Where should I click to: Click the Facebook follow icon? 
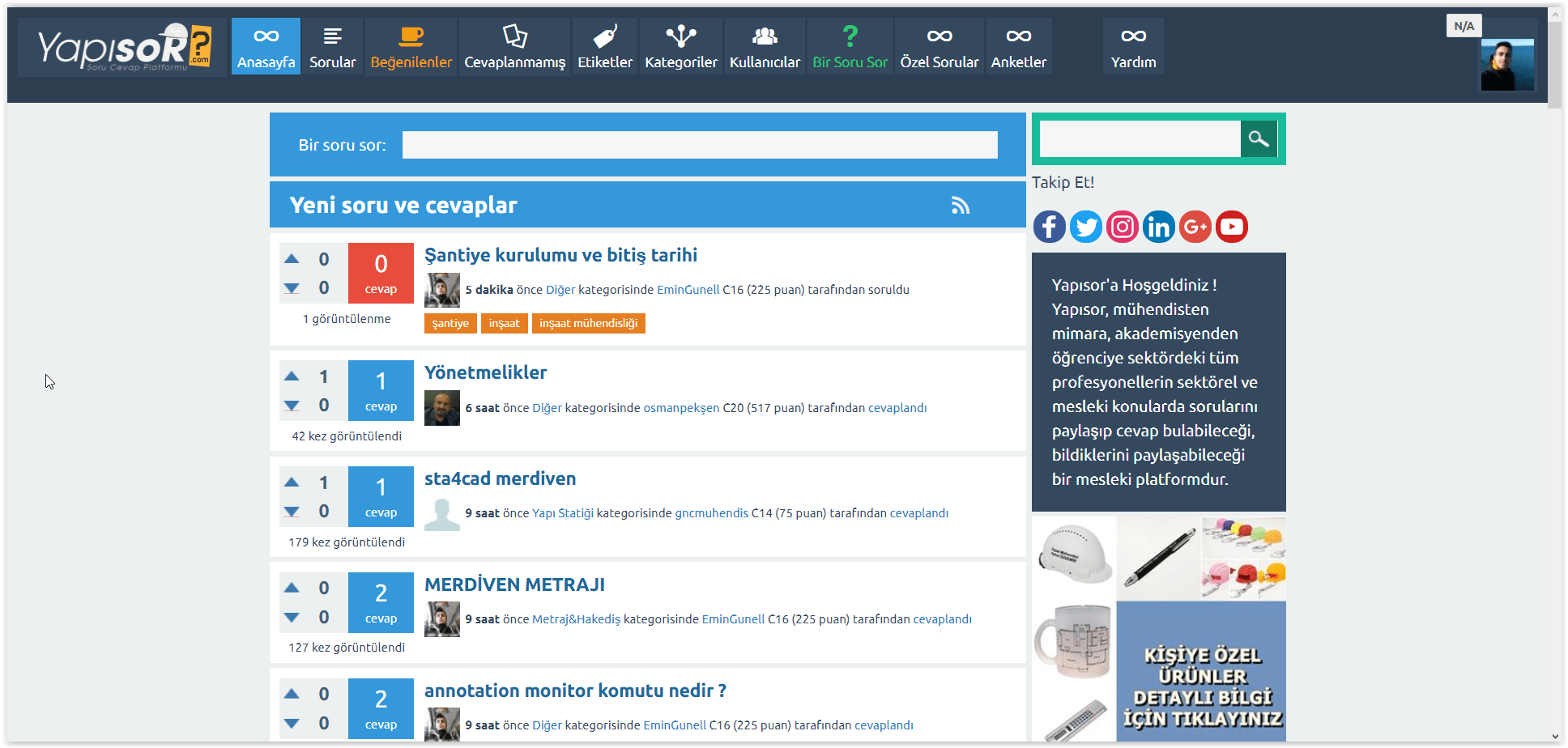[1049, 227]
